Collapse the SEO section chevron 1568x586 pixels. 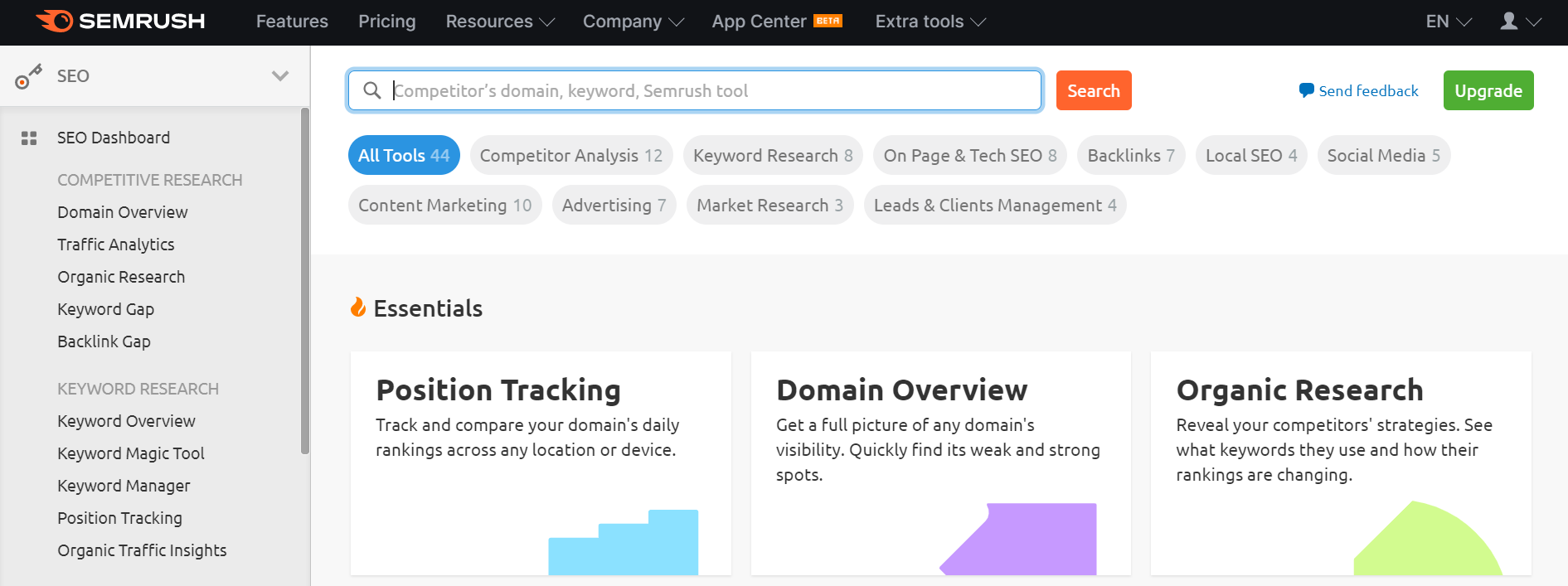pyautogui.click(x=280, y=76)
